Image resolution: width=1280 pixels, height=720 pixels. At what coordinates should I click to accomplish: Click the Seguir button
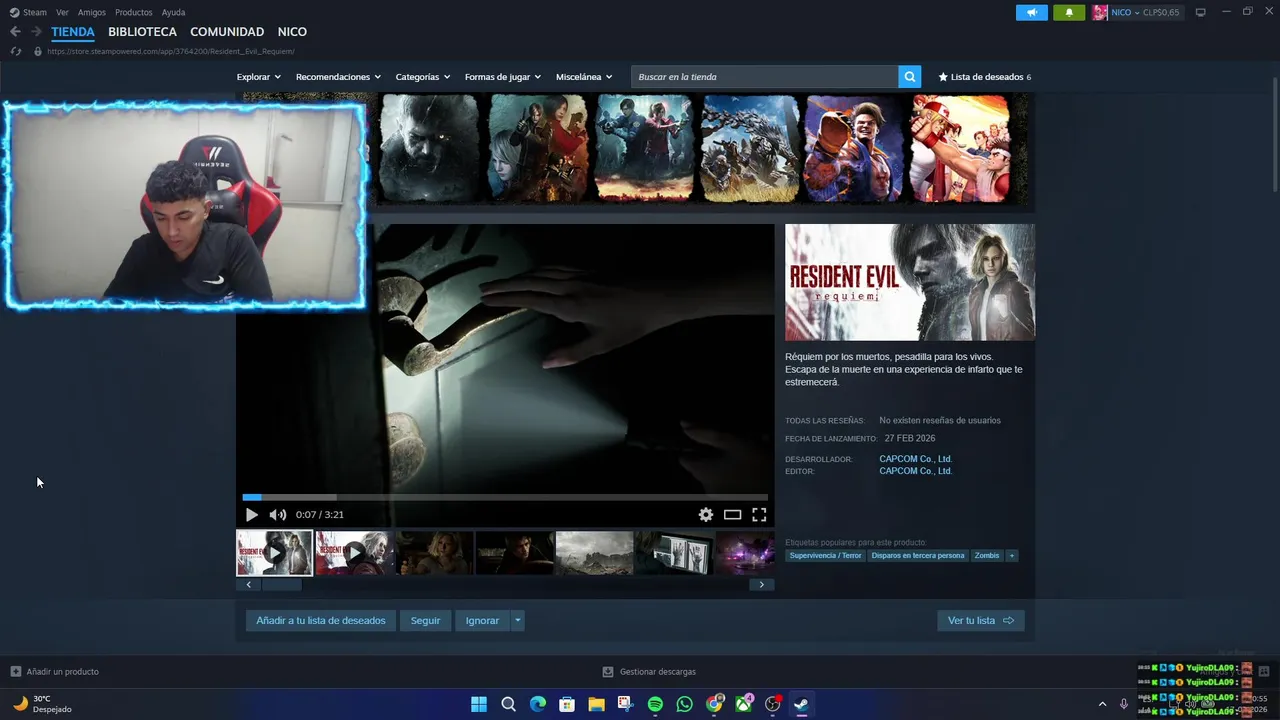[x=425, y=621]
